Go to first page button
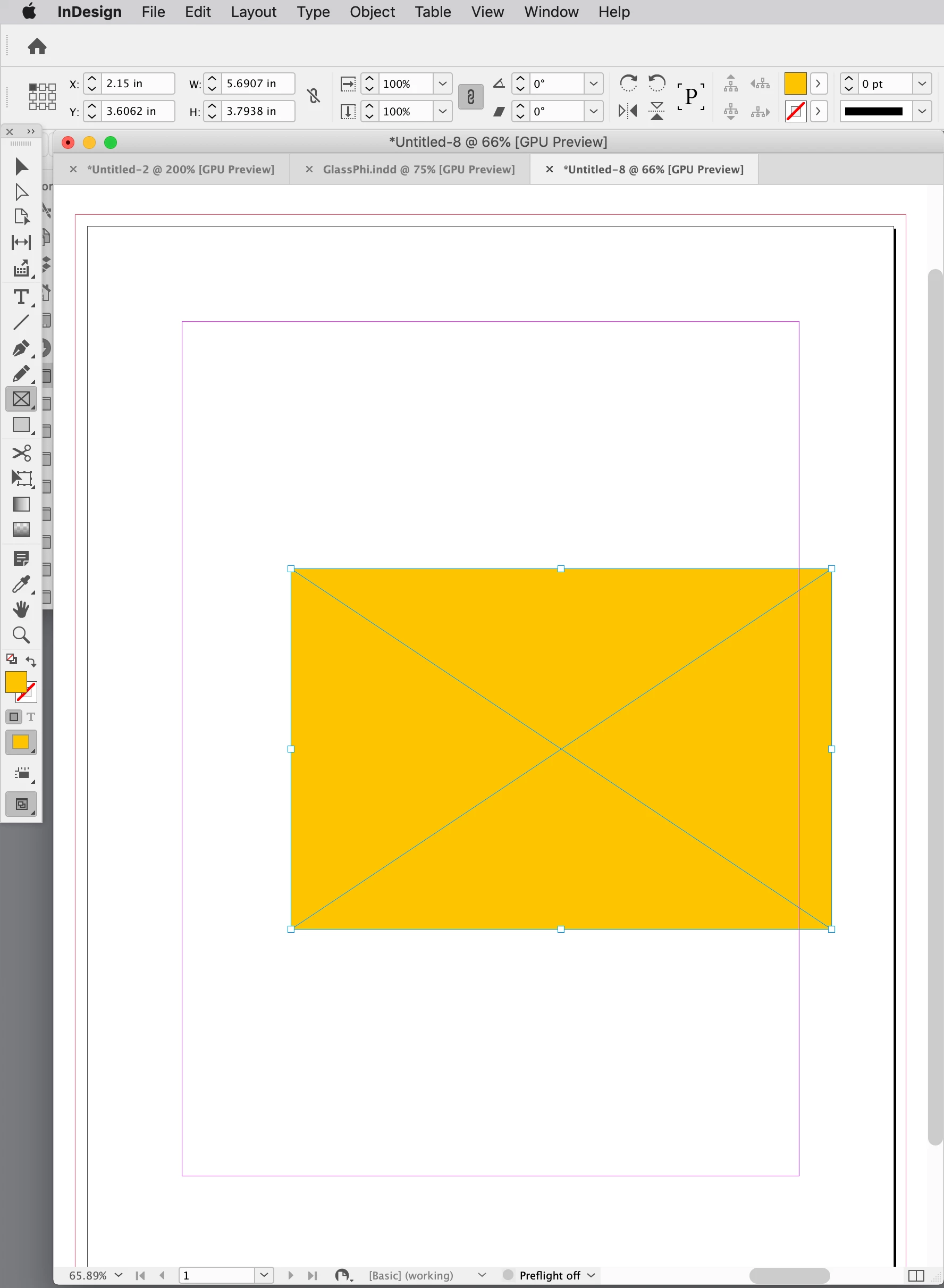The width and height of the screenshot is (944, 1288). pyautogui.click(x=140, y=1275)
